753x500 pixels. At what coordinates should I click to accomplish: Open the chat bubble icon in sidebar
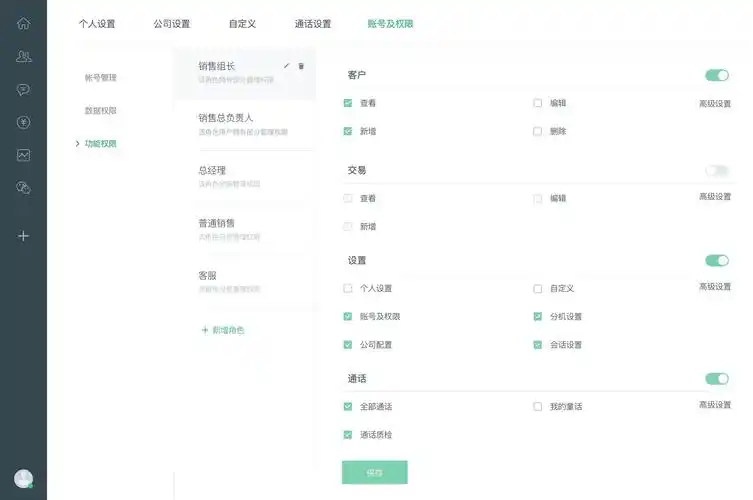[23, 89]
